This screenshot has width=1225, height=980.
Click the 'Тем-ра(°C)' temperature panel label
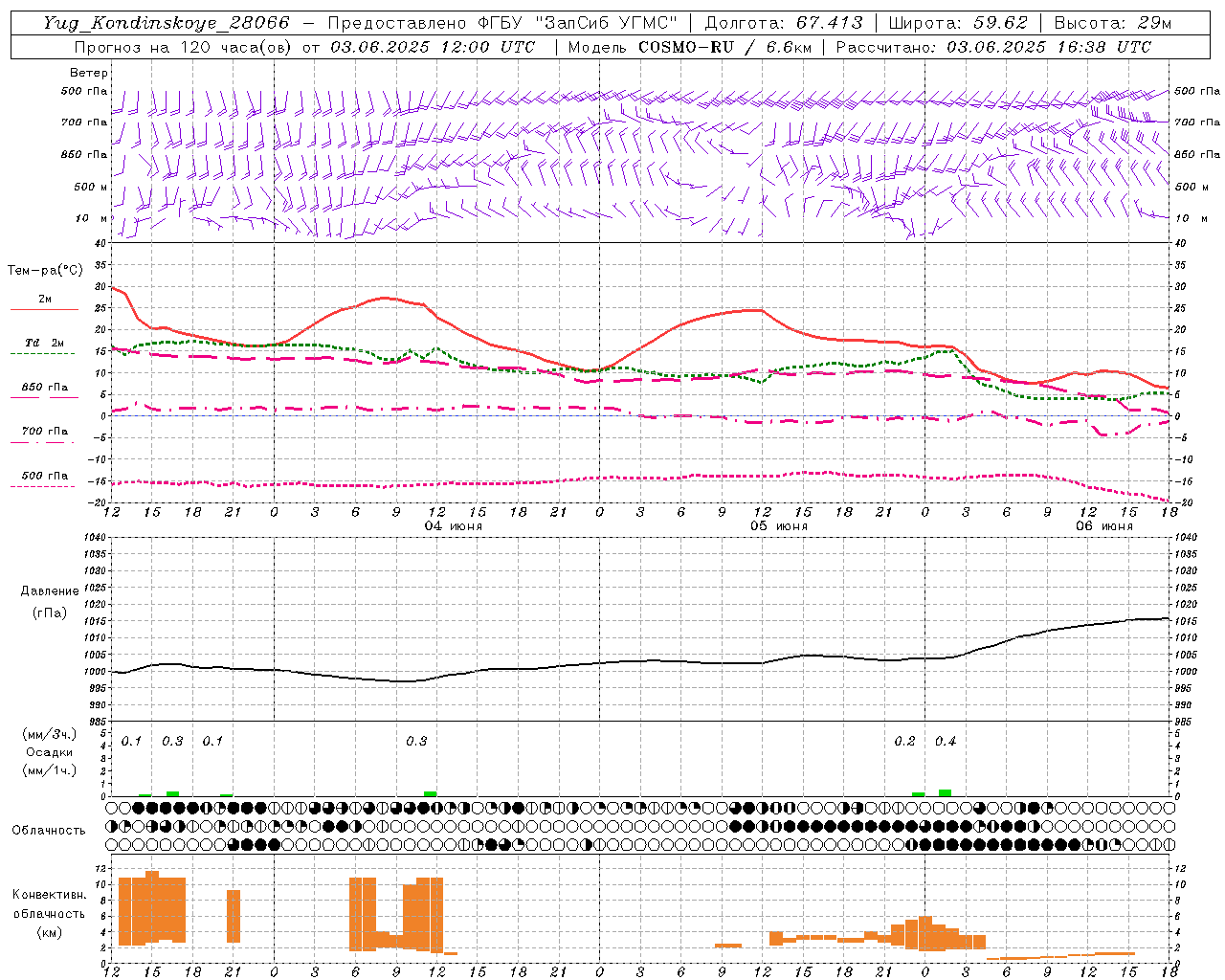point(45,271)
